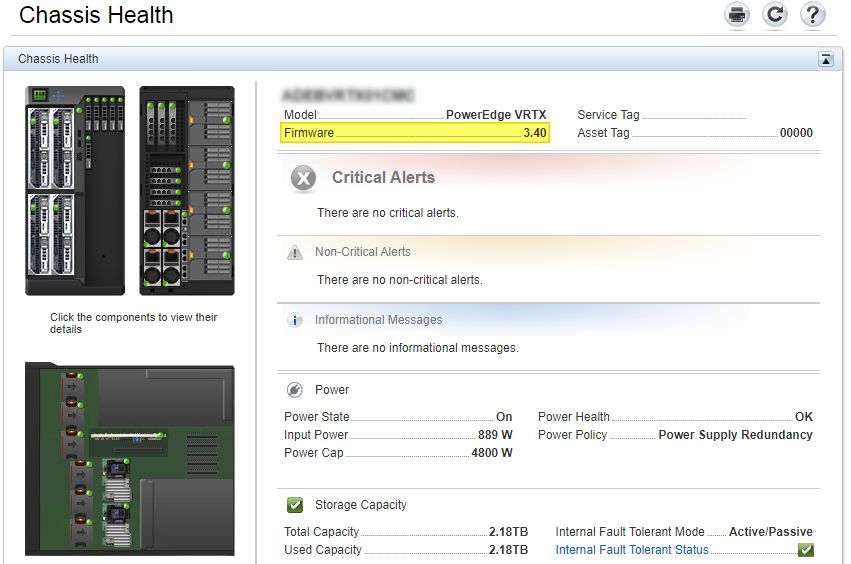Click the Critical Alerts heading
This screenshot has height=564, width=851.
click(383, 178)
